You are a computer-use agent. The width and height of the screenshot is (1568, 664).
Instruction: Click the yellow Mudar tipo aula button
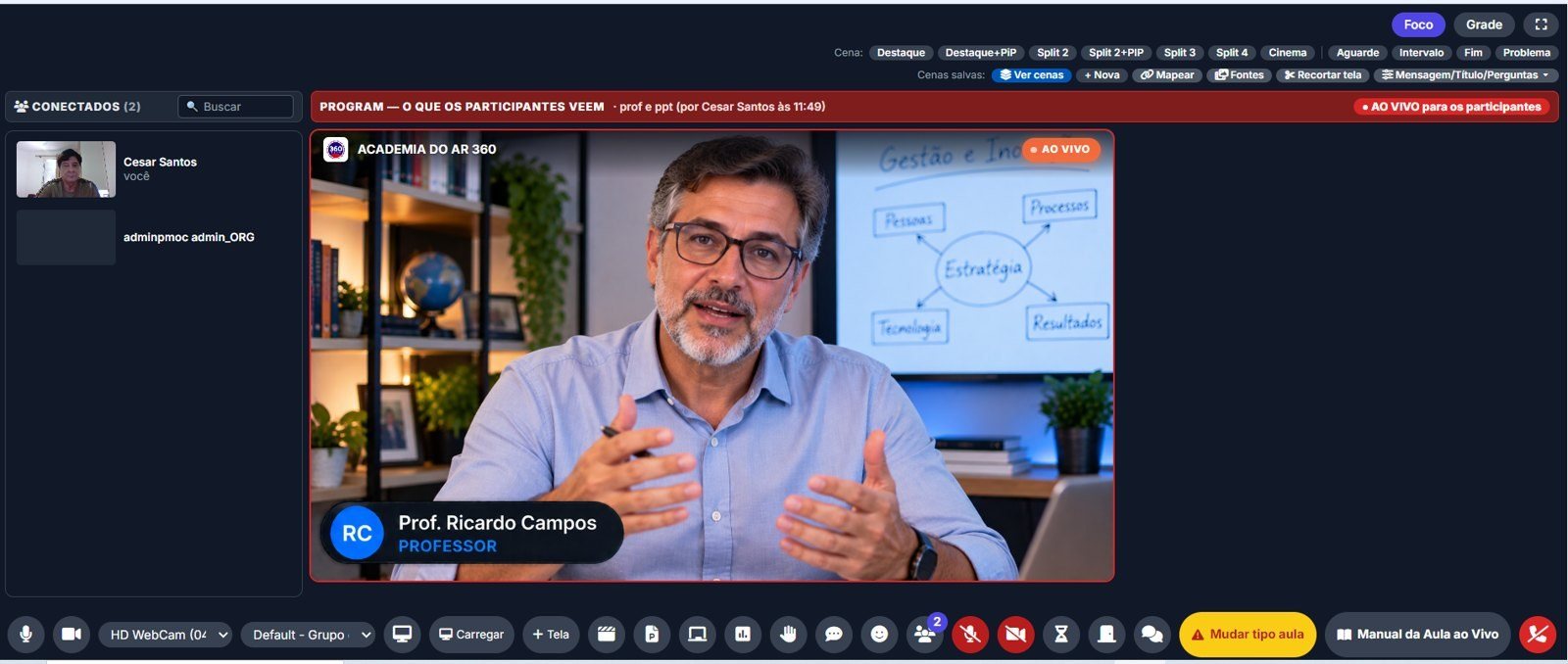(x=1248, y=635)
